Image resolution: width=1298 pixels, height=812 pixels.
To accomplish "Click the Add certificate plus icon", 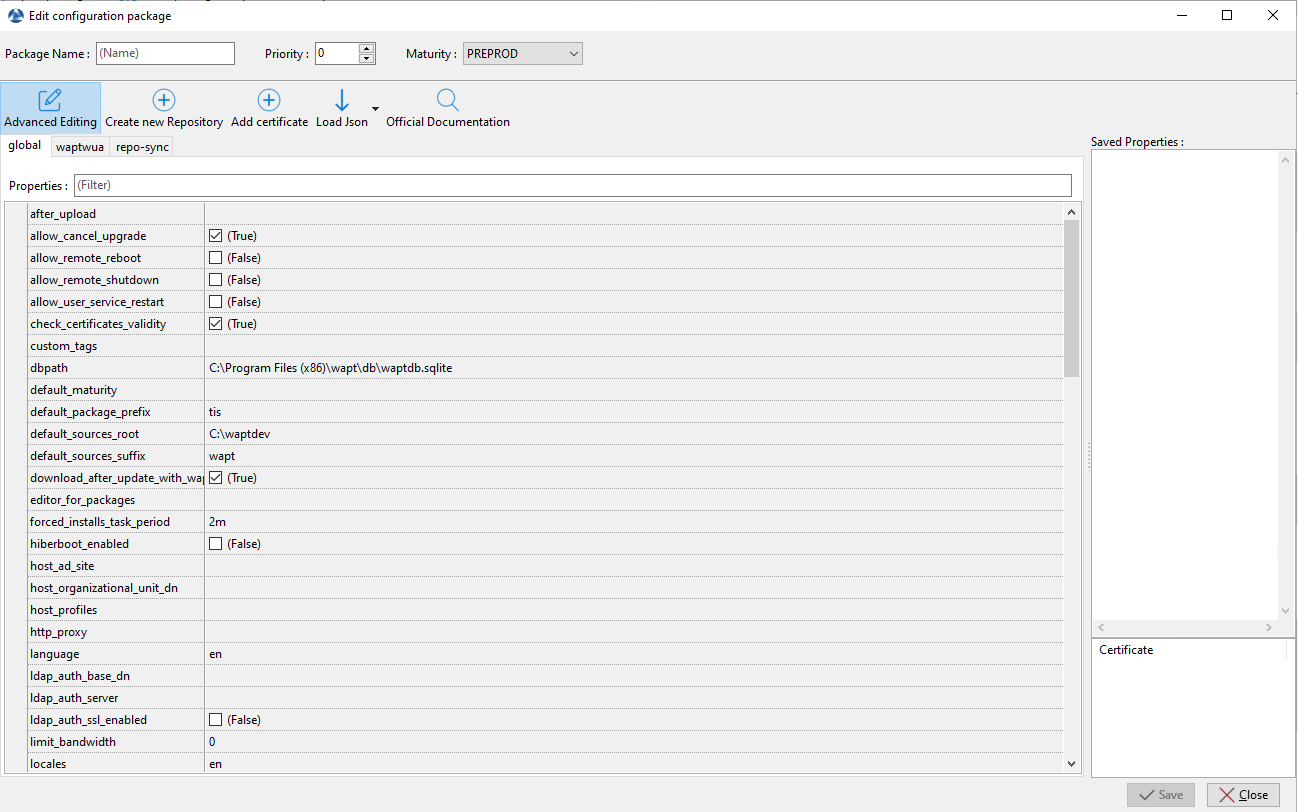I will point(269,100).
